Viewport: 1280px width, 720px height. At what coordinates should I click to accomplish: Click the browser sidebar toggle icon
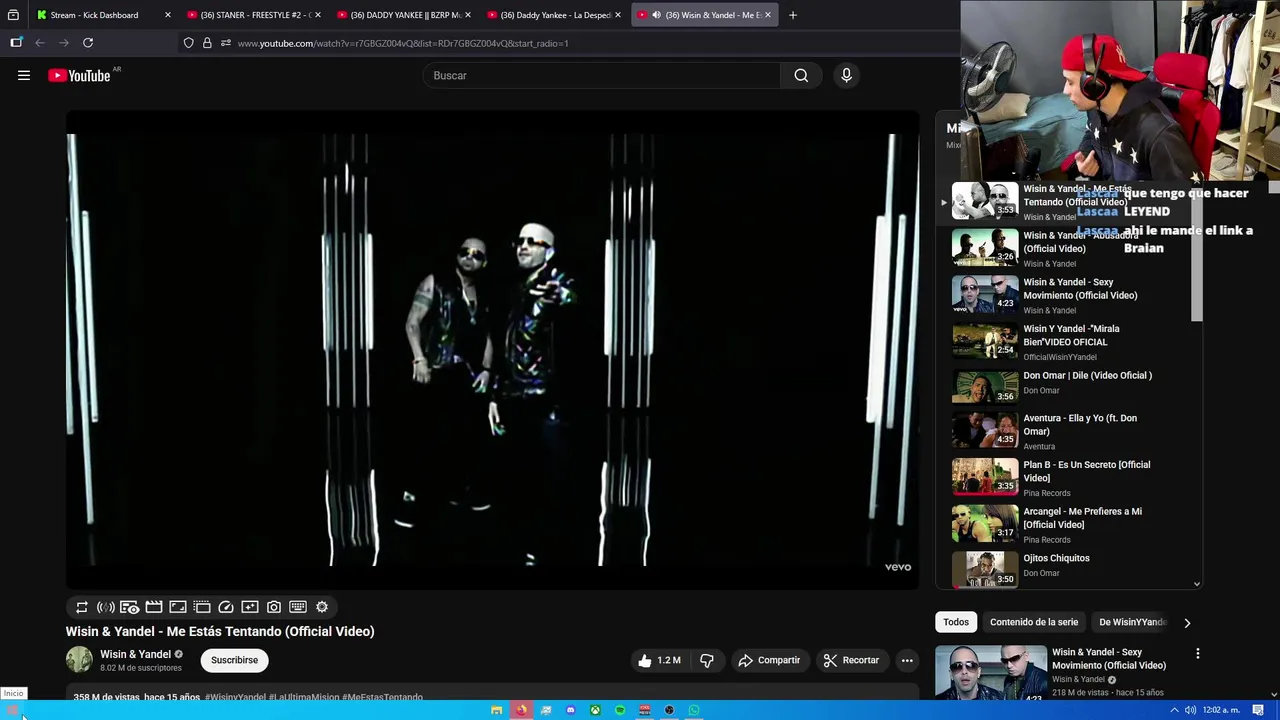tap(16, 43)
